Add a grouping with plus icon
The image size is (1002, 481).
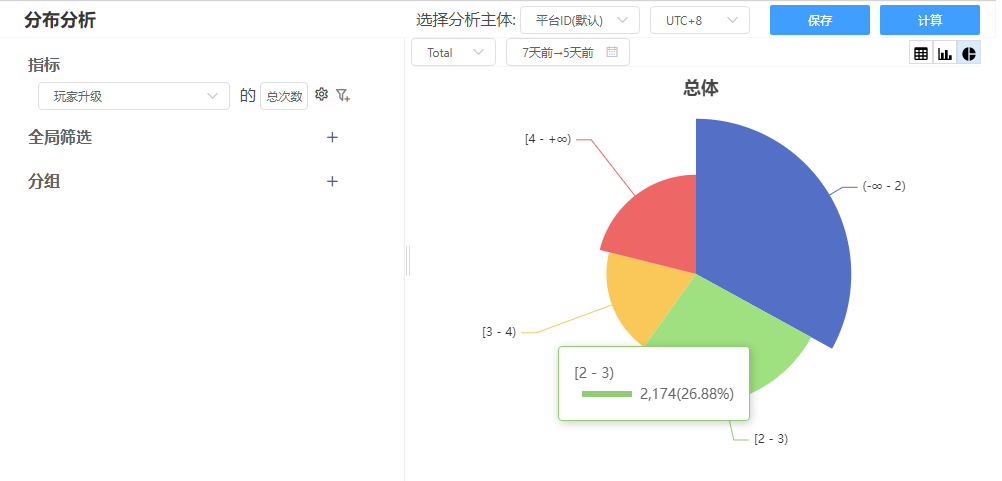(332, 181)
